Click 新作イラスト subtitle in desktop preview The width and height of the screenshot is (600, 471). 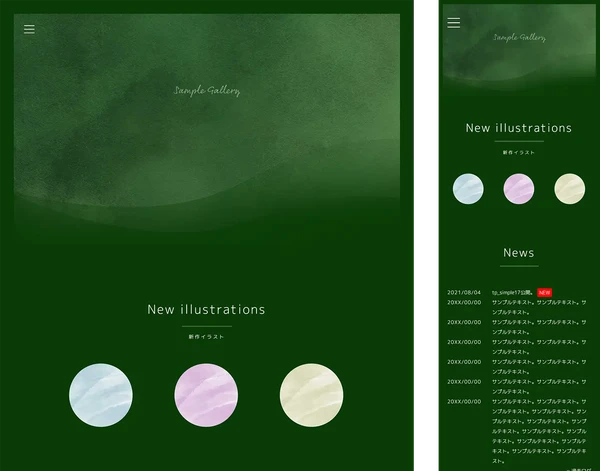pos(206,337)
